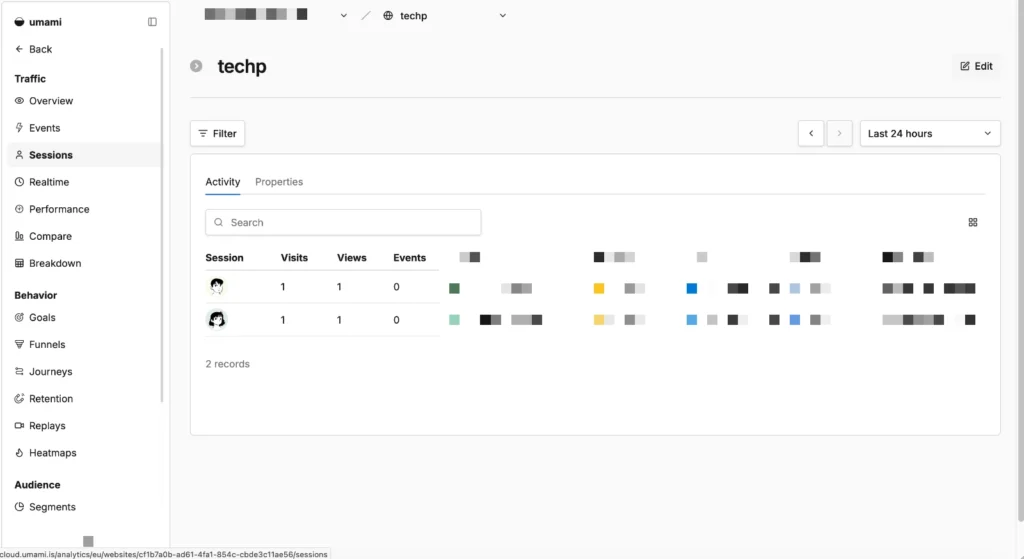
Task: Click the Edit button
Action: (976, 66)
